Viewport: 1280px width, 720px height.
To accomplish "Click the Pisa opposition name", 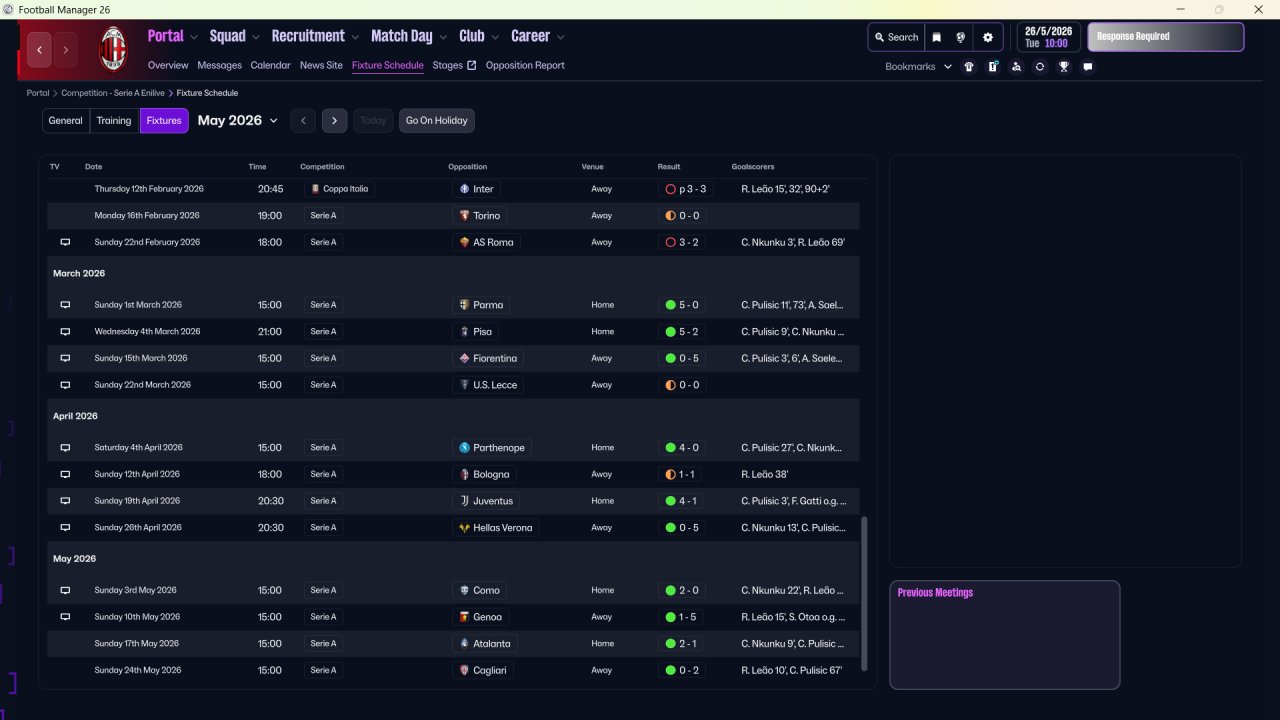I will click(484, 332).
